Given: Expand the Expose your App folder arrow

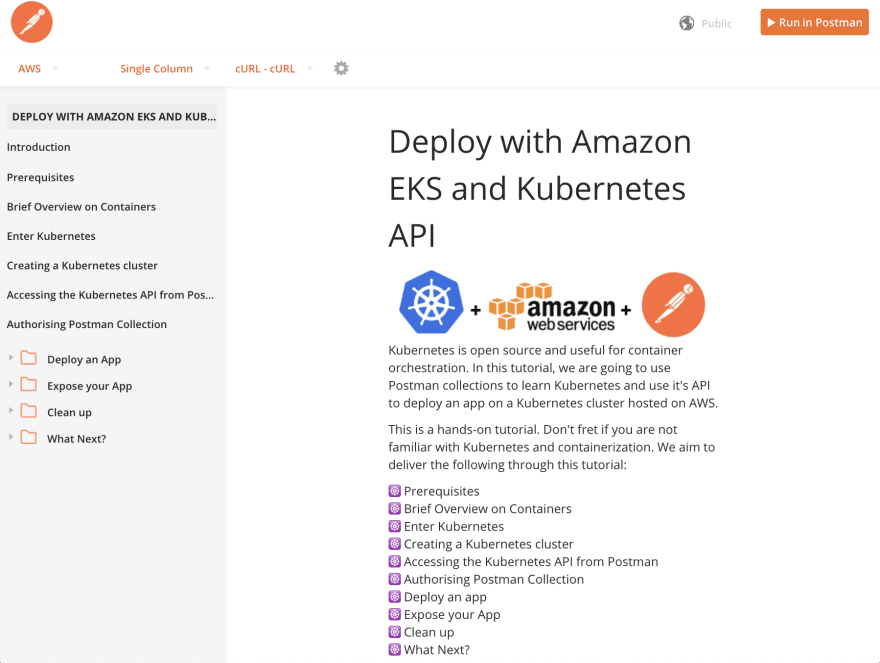Looking at the screenshot, I should [x=11, y=384].
